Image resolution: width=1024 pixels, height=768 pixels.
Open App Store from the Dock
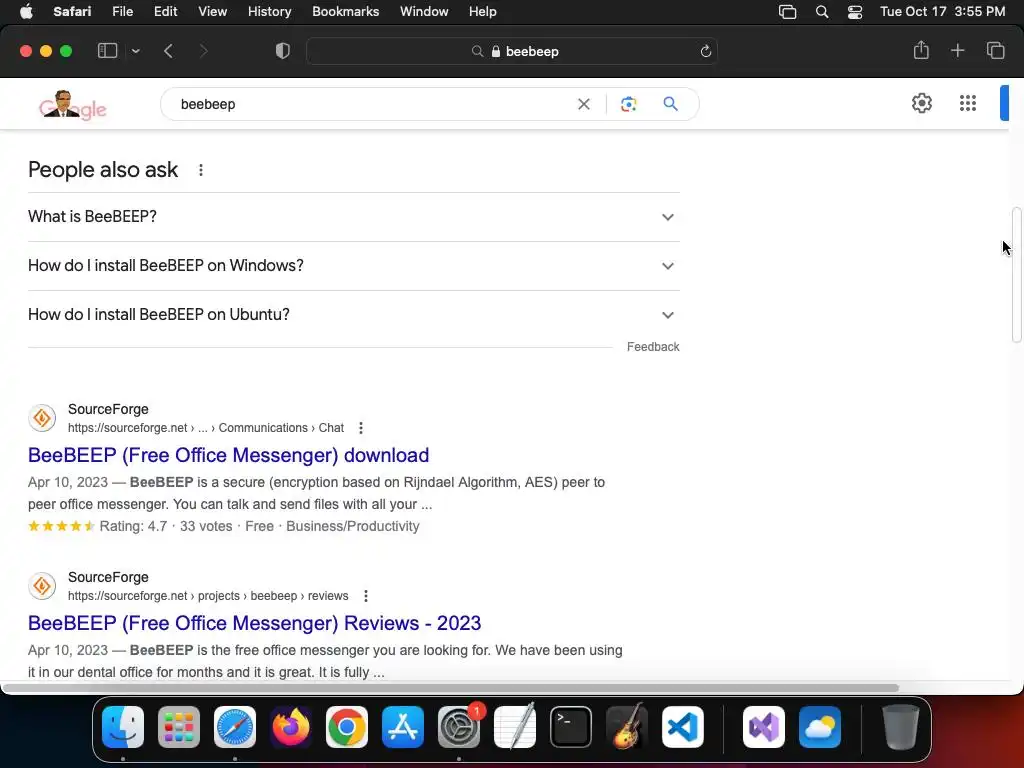403,727
